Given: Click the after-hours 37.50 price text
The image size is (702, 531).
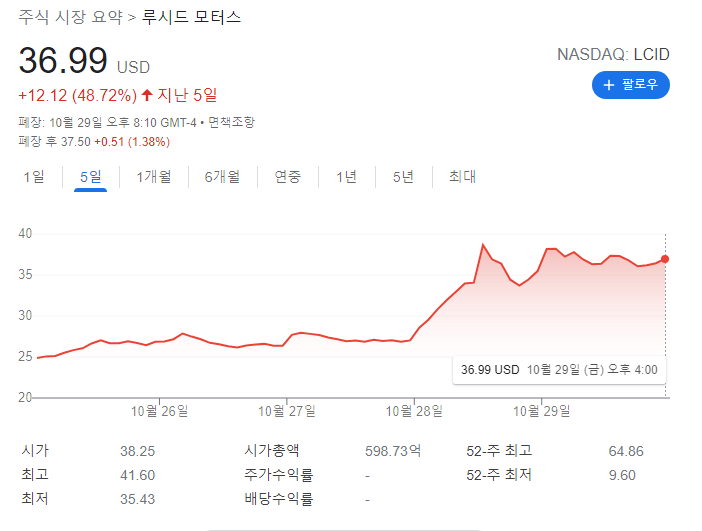Looking at the screenshot, I should point(76,142).
